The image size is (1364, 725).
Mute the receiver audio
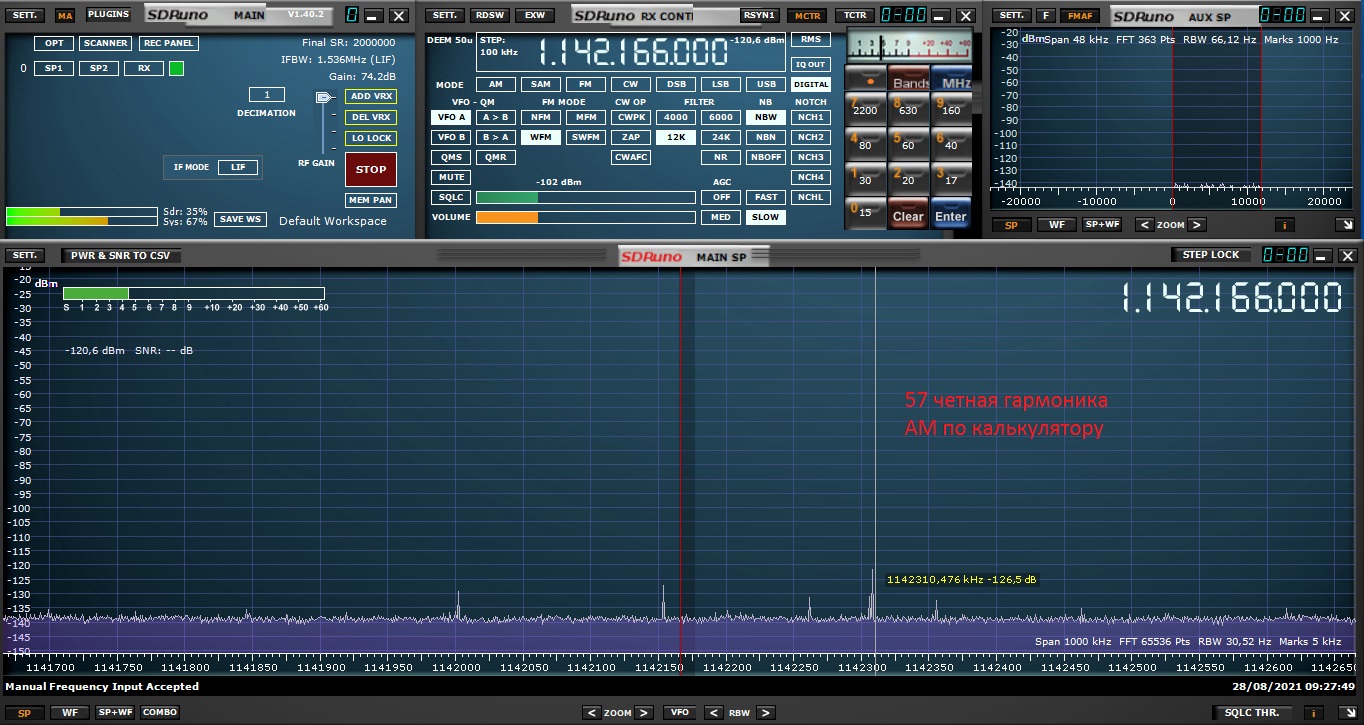coord(451,177)
